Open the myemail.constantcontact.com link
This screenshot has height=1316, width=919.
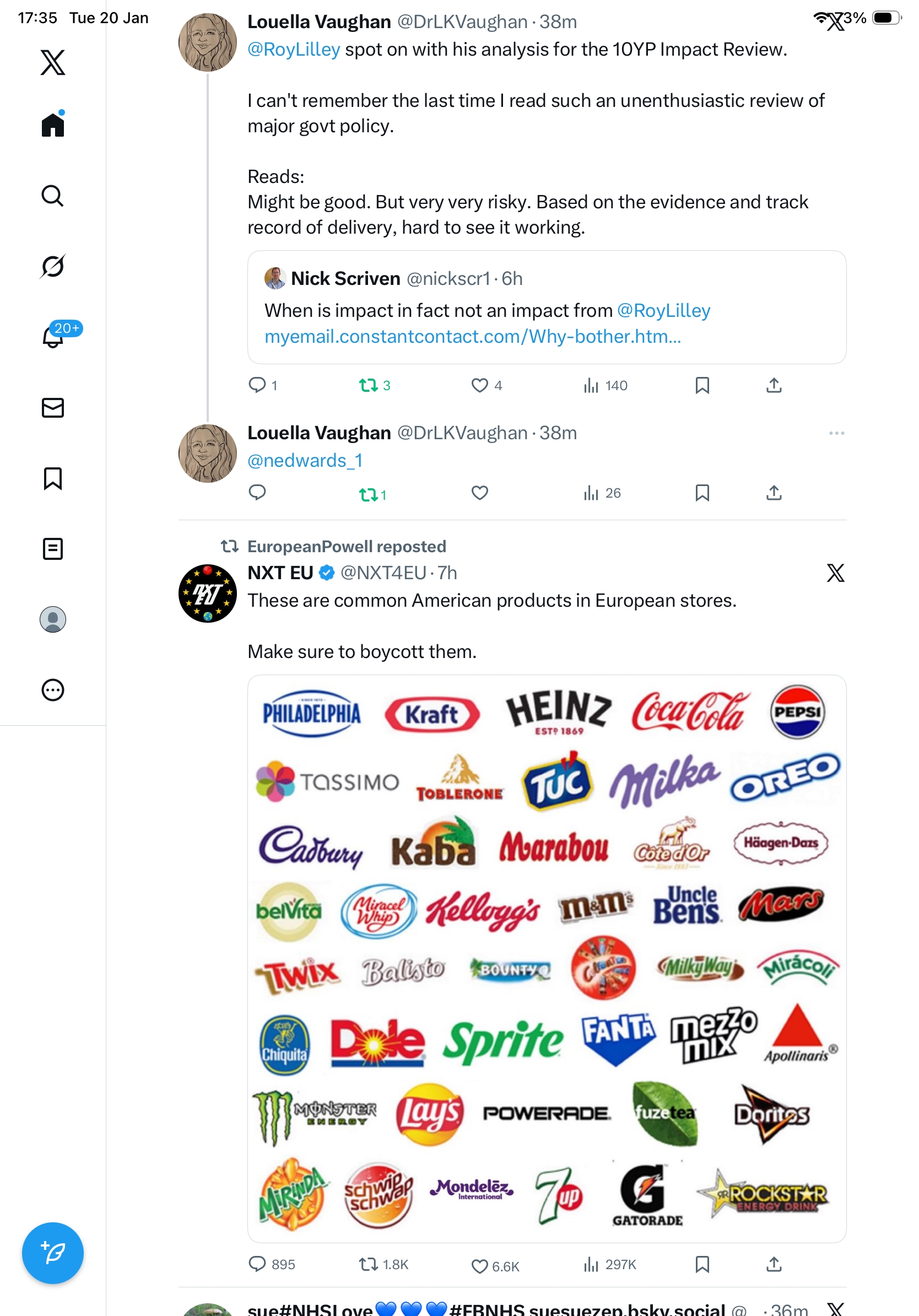(472, 337)
